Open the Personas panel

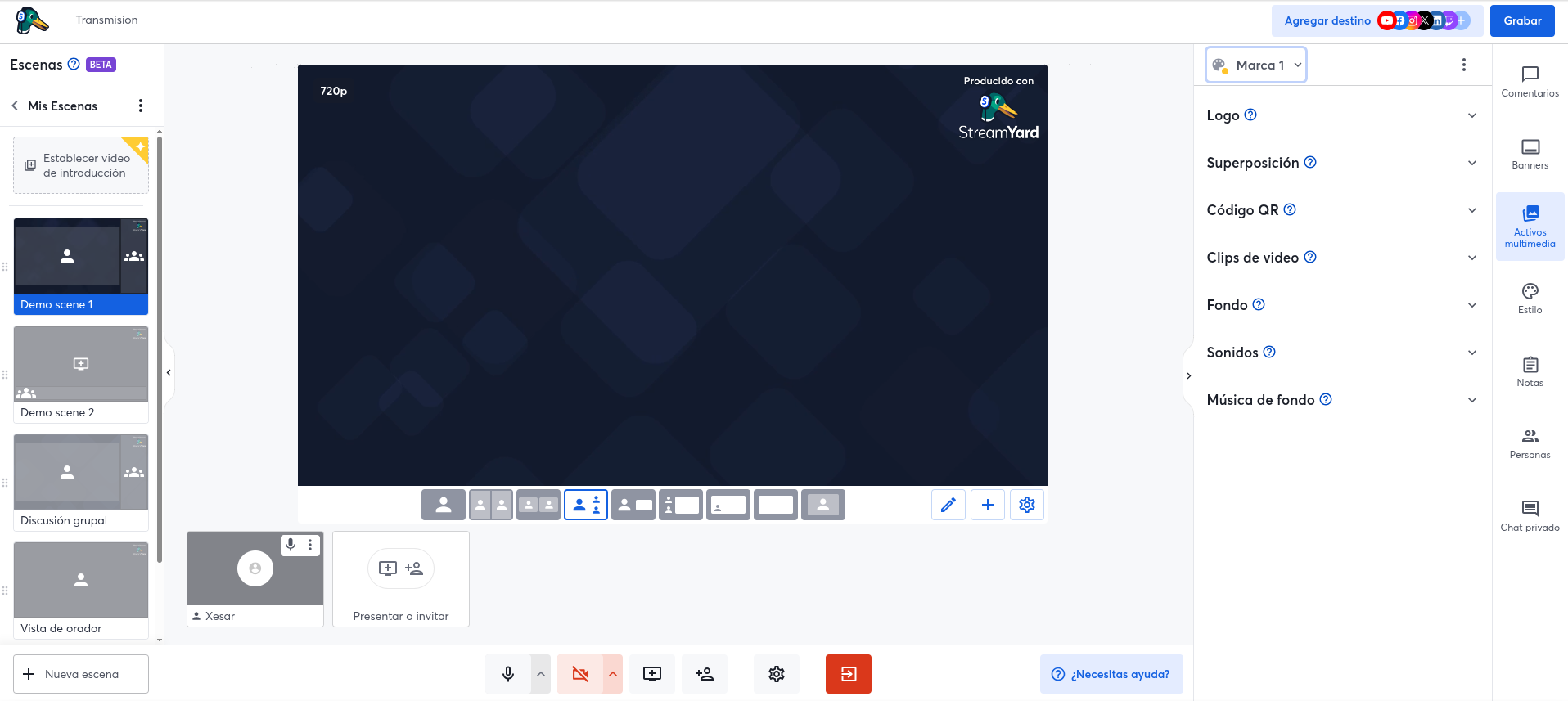click(x=1530, y=443)
